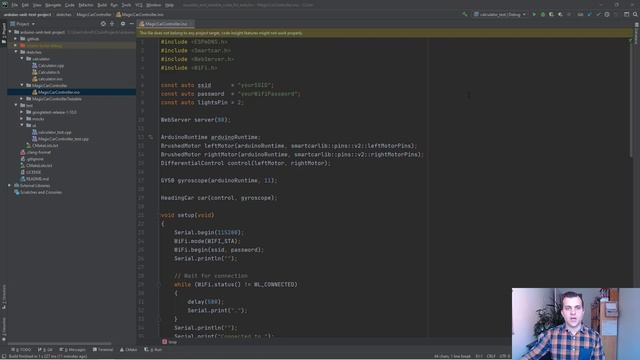The image size is (640, 360).
Task: Click the VCS history clock icon
Action: tap(607, 14)
